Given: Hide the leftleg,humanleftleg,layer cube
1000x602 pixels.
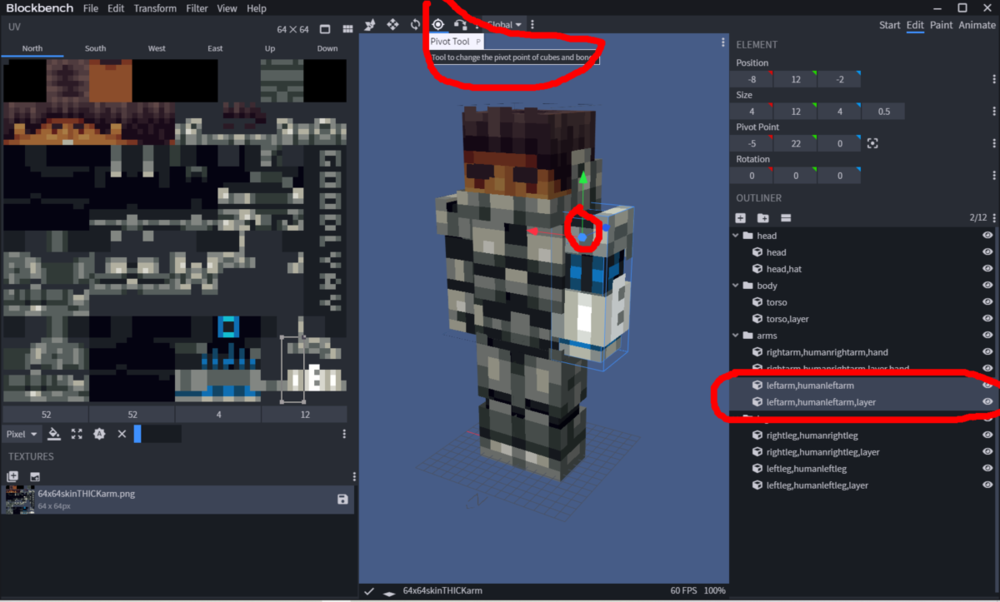Looking at the screenshot, I should (x=987, y=485).
